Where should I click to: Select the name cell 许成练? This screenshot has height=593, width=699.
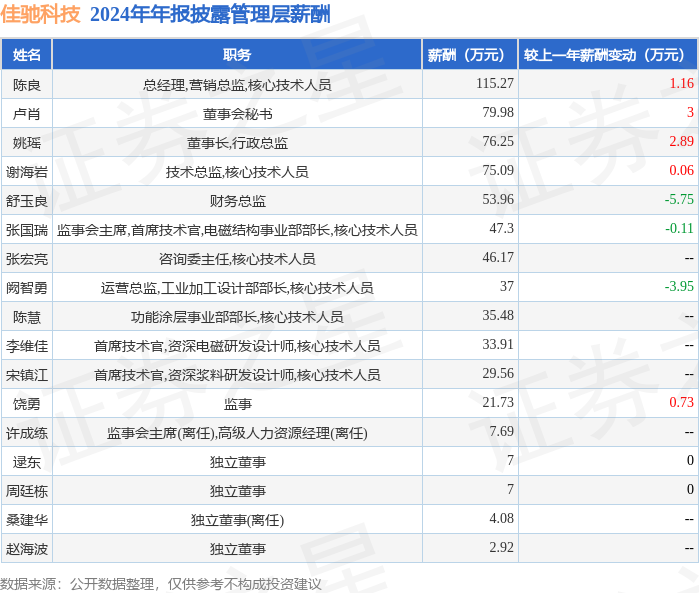click(x=27, y=433)
